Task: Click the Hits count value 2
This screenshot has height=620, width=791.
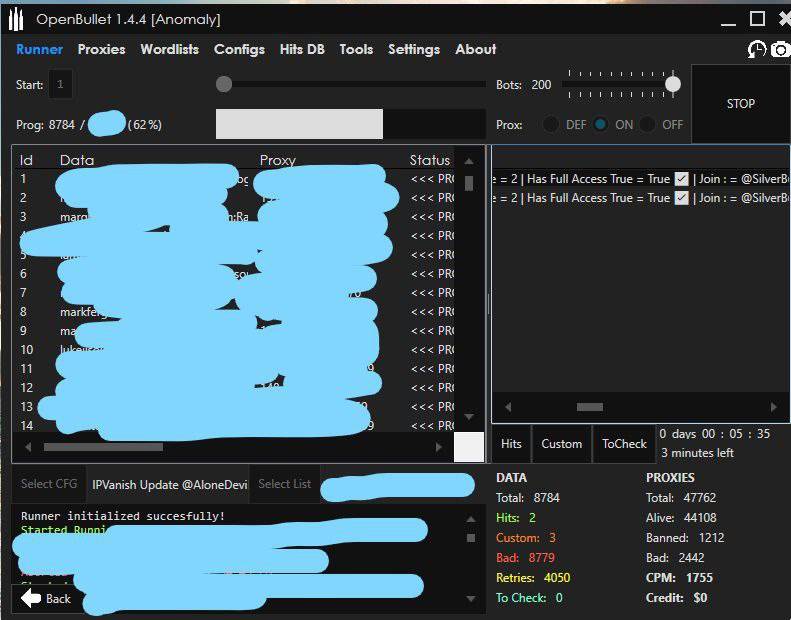Action: 532,518
